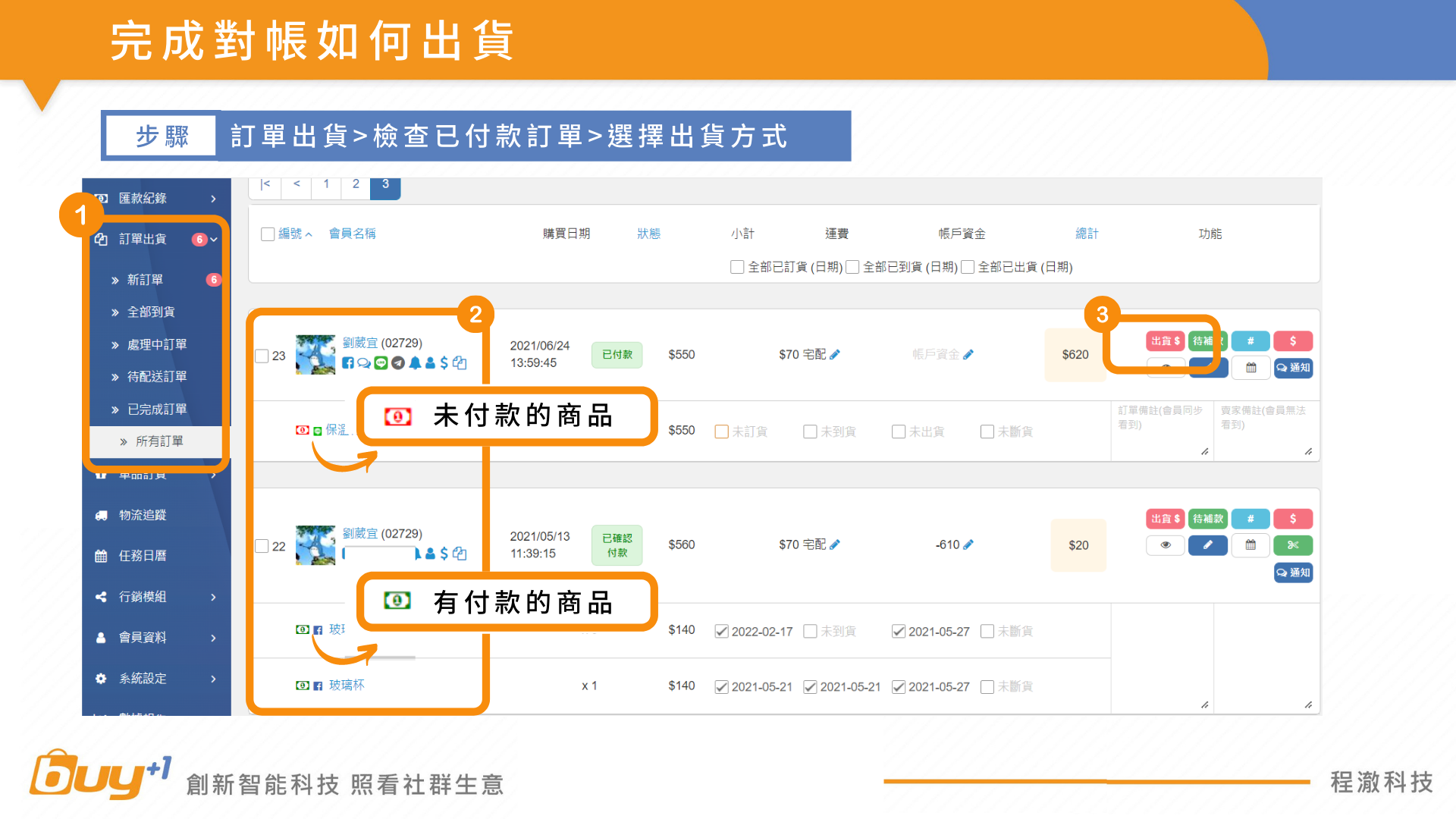The width and height of the screenshot is (1456, 819).
Task: Click the 帳戶資金 pencil icon for order 22
Action: [x=968, y=544]
